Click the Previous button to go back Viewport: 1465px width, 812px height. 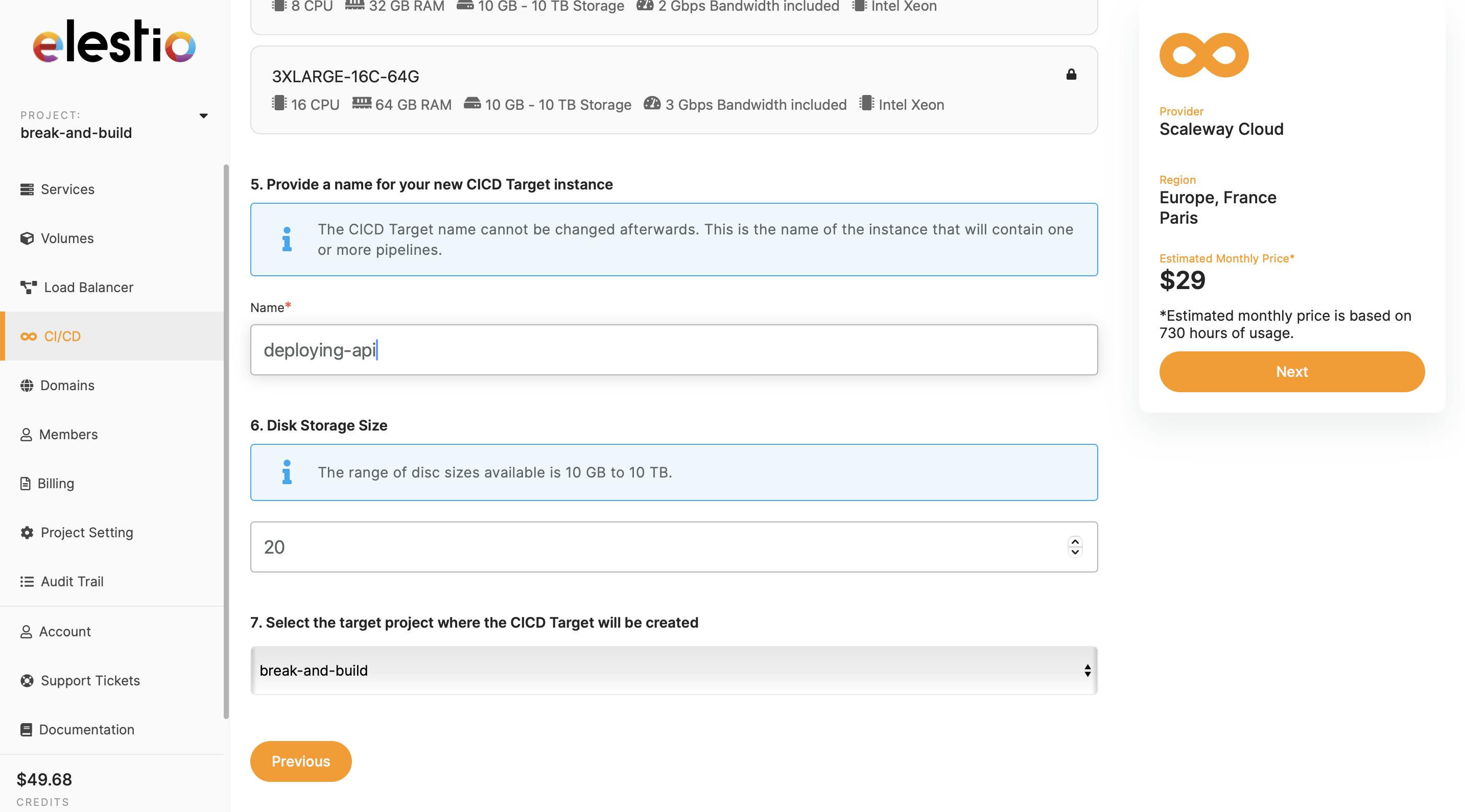tap(300, 761)
